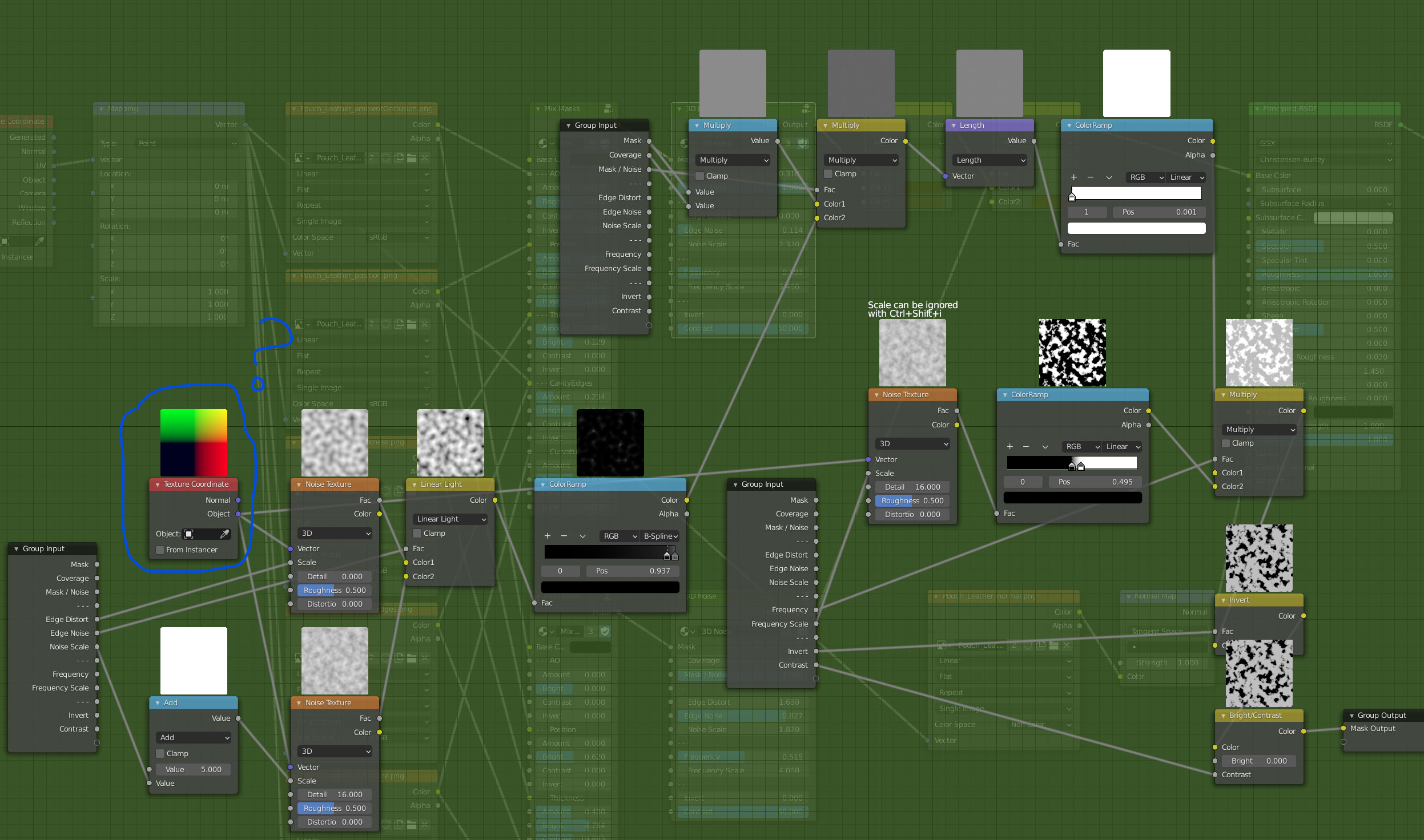
Task: Open the Linear Light blend type dropdown
Action: pos(450,519)
